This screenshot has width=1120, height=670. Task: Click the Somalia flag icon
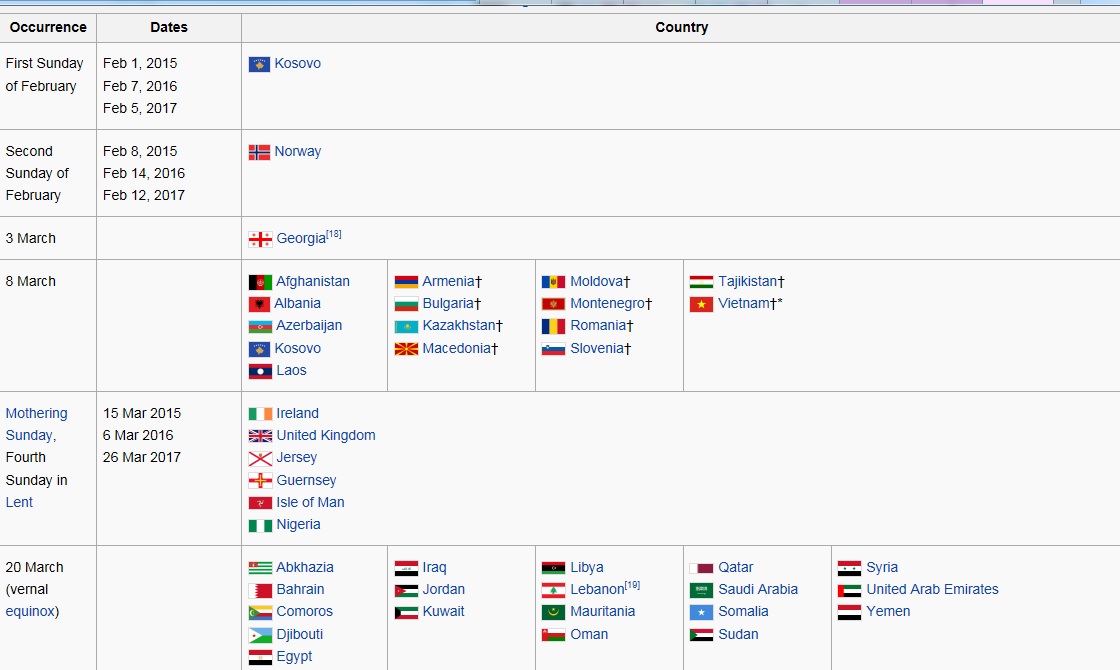pos(701,612)
